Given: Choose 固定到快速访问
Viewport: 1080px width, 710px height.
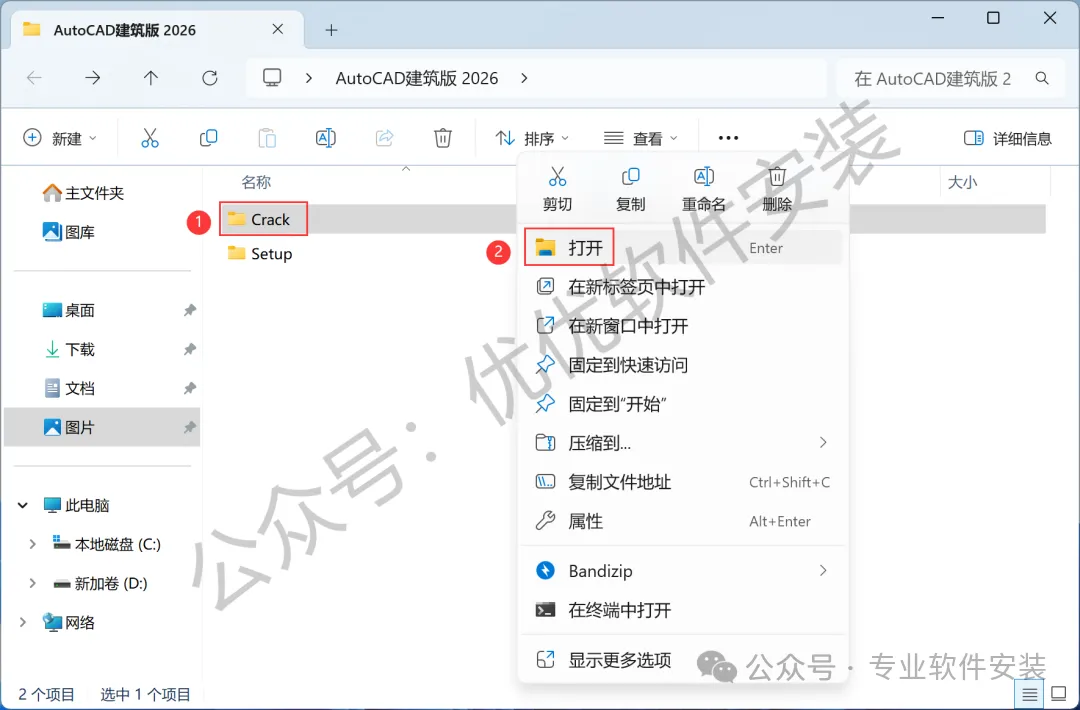Looking at the screenshot, I should click(x=683, y=365).
